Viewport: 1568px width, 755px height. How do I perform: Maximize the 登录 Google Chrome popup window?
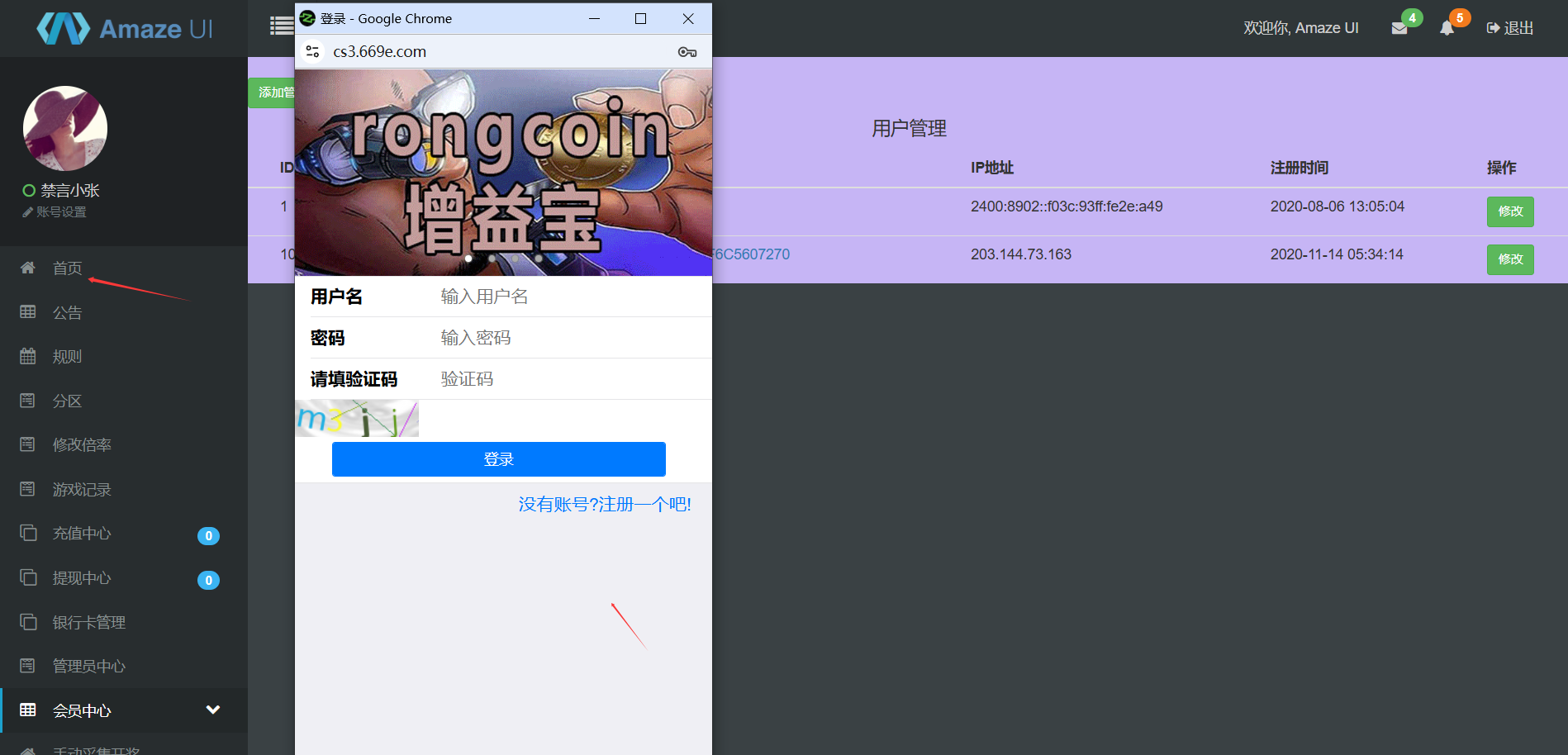pos(640,18)
